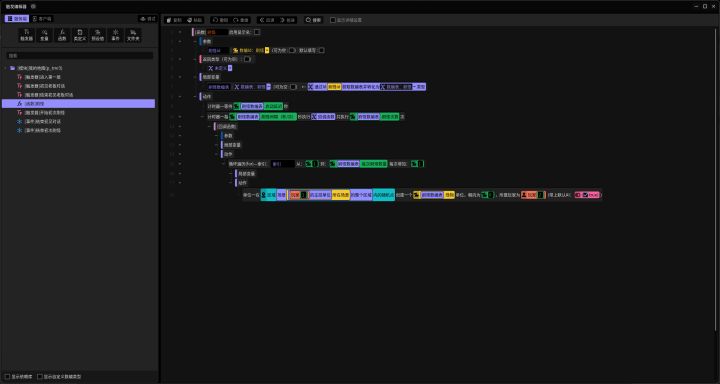The image size is (720, 384).
Task: Click the fx icon of highlighted function row
Action: tap(19, 104)
